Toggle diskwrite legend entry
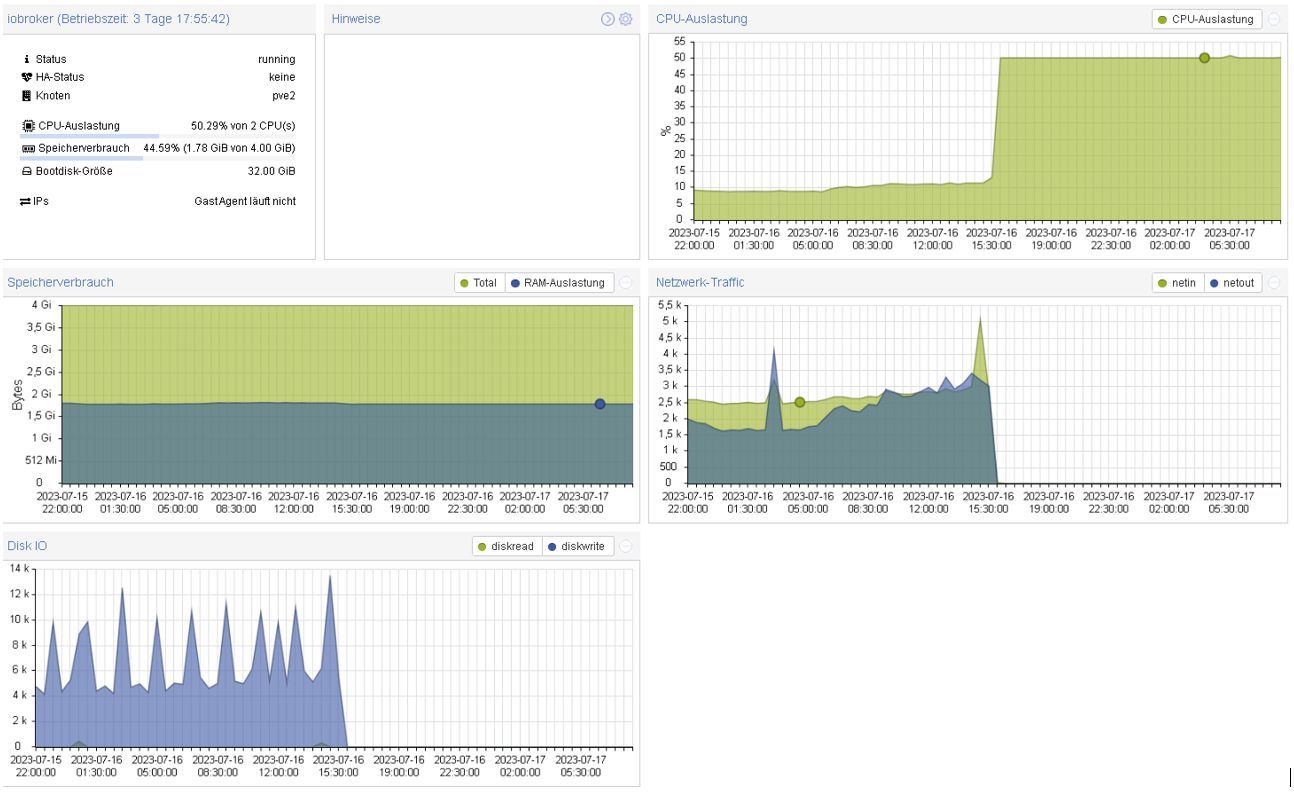The width and height of the screenshot is (1294, 794). [578, 547]
